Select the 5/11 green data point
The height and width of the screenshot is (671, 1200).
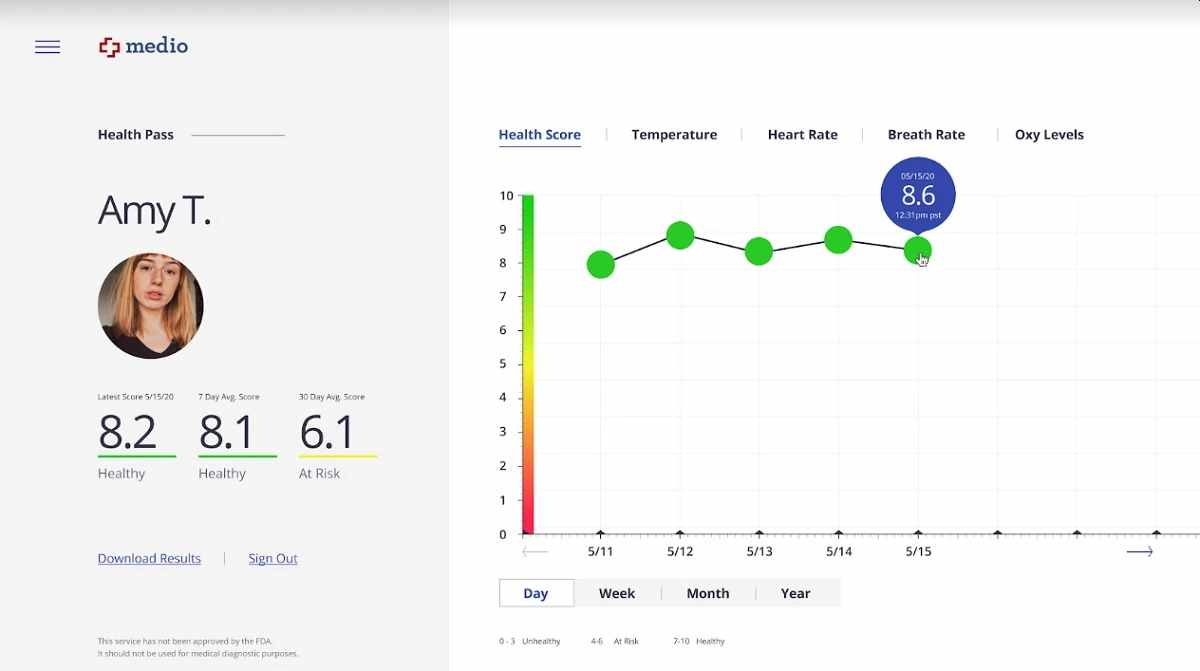600,265
